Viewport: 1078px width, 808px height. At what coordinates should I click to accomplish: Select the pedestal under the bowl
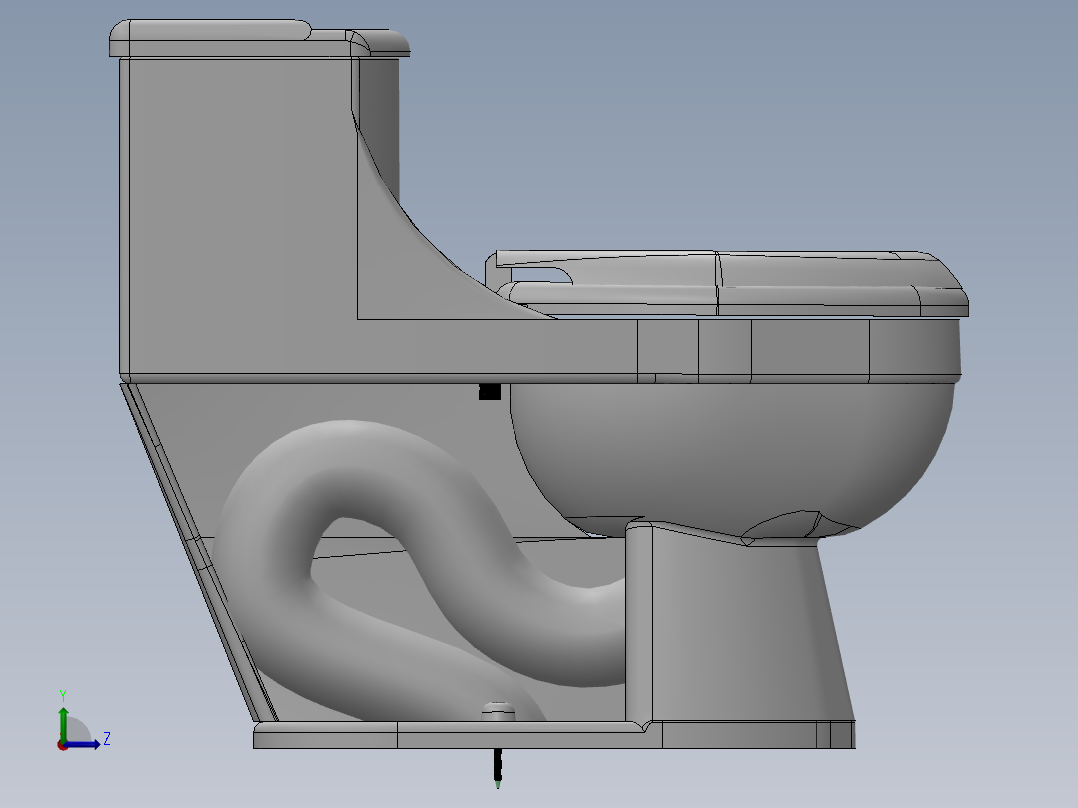(x=739, y=626)
